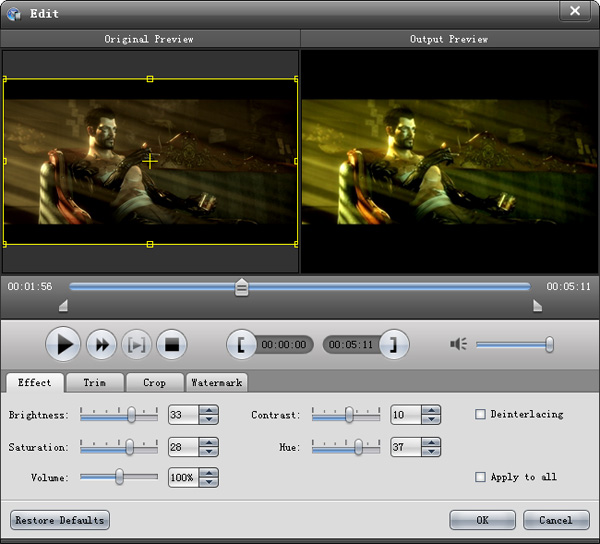The width and height of the screenshot is (600, 544).
Task: Mute audio via the speaker icon
Action: point(458,344)
